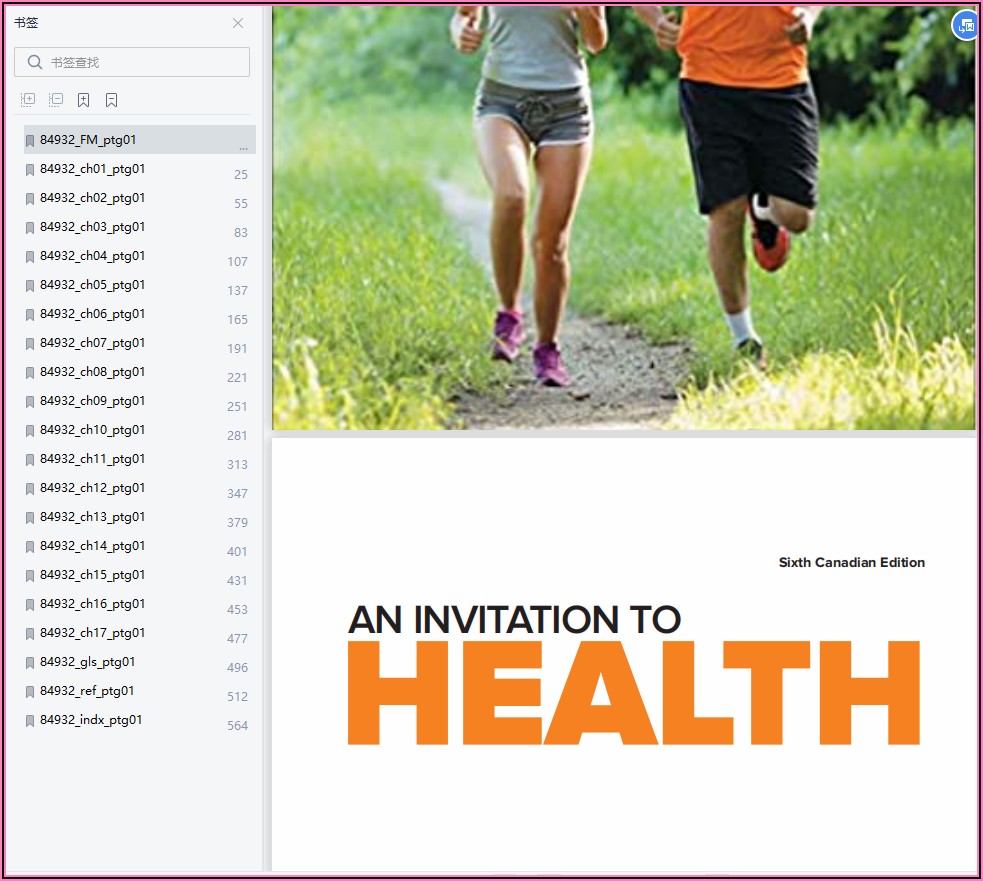983x881 pixels.
Task: Click the bookmark icon beside 84932_ref_ptg01
Action: [x=29, y=692]
